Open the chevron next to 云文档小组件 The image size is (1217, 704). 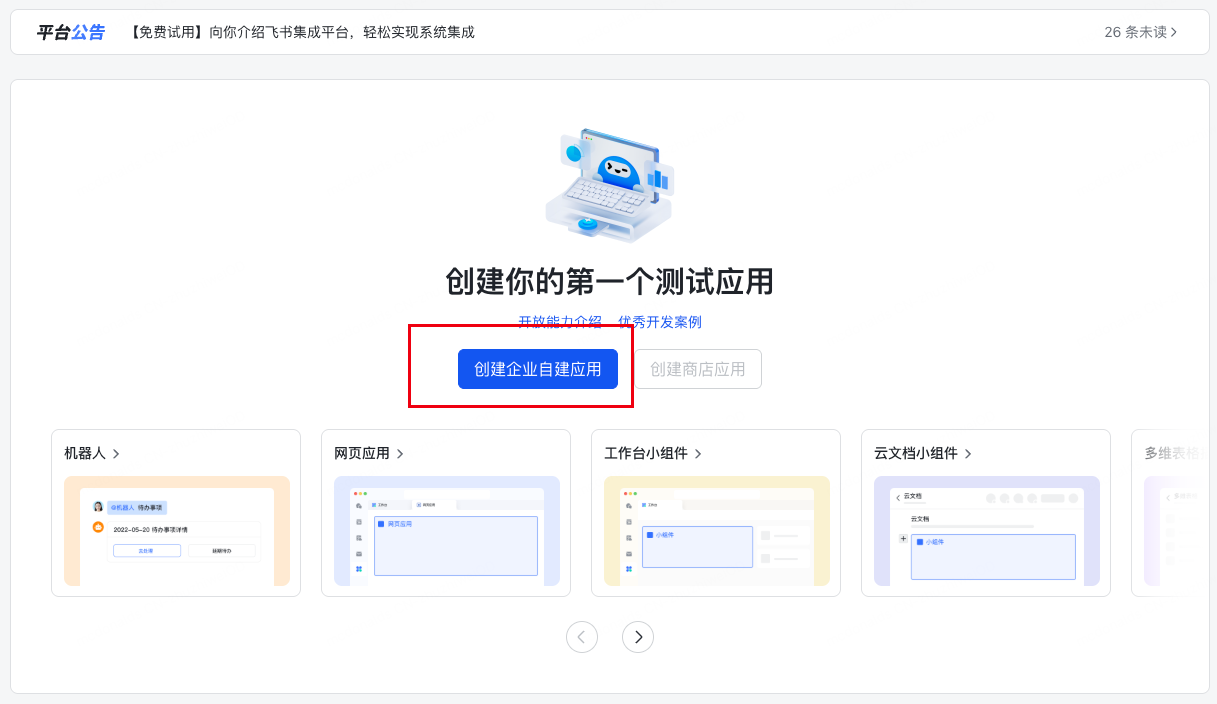coord(968,454)
